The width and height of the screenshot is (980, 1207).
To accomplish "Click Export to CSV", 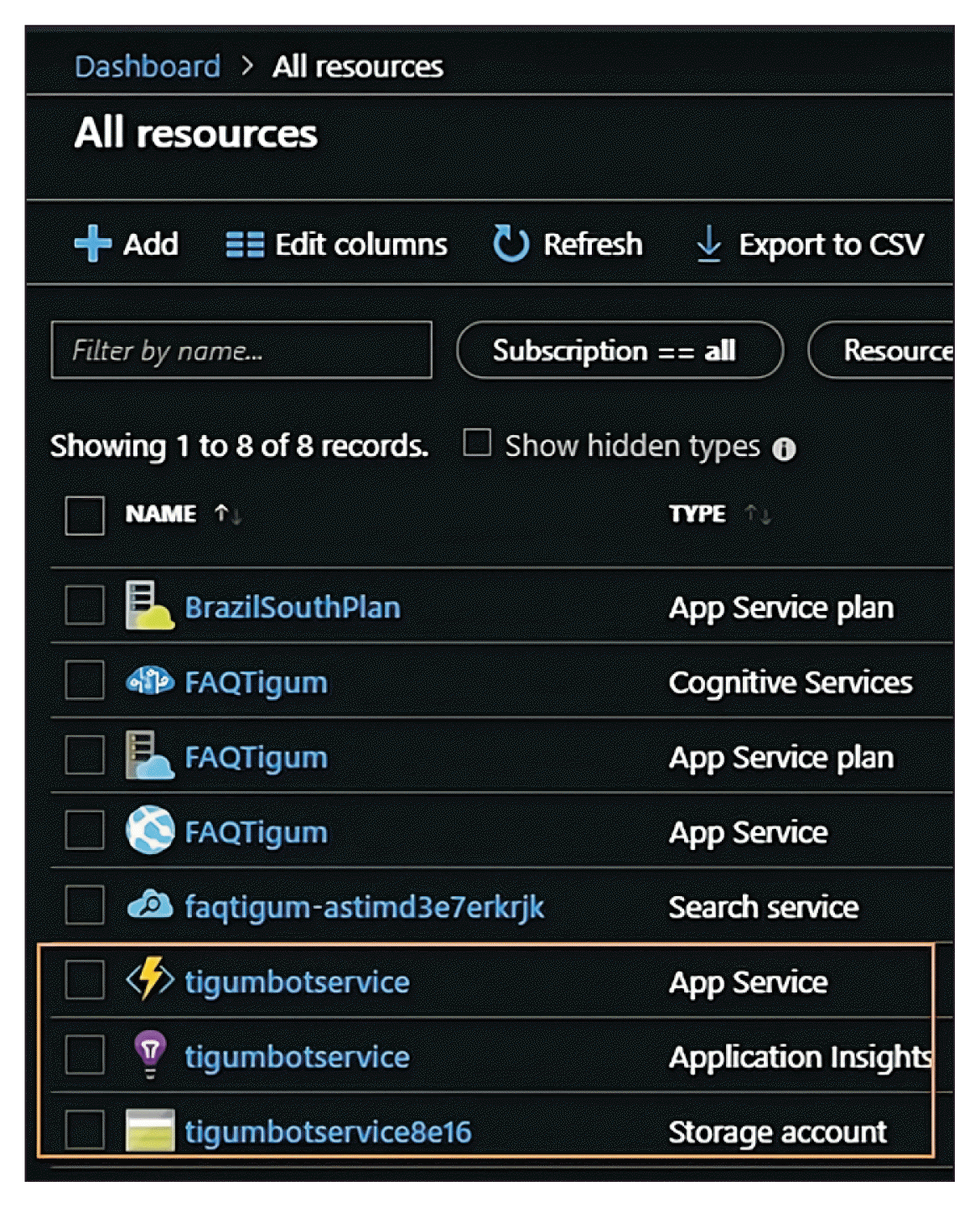I will (x=810, y=245).
